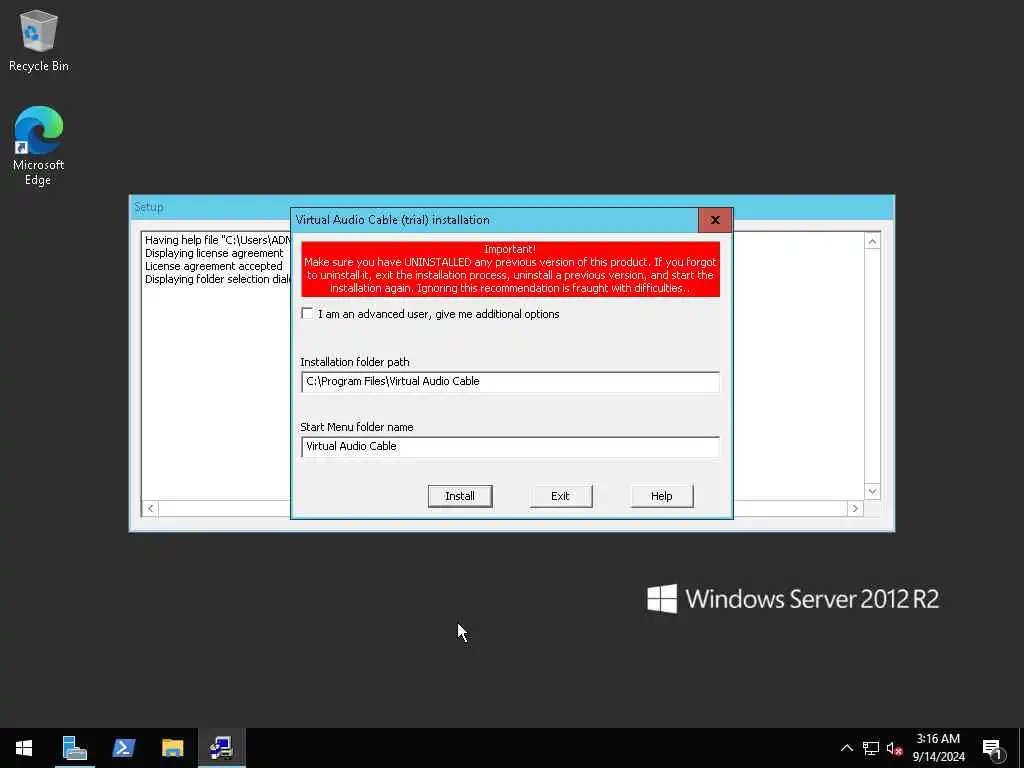Click the Exit button in the installer

560,496
